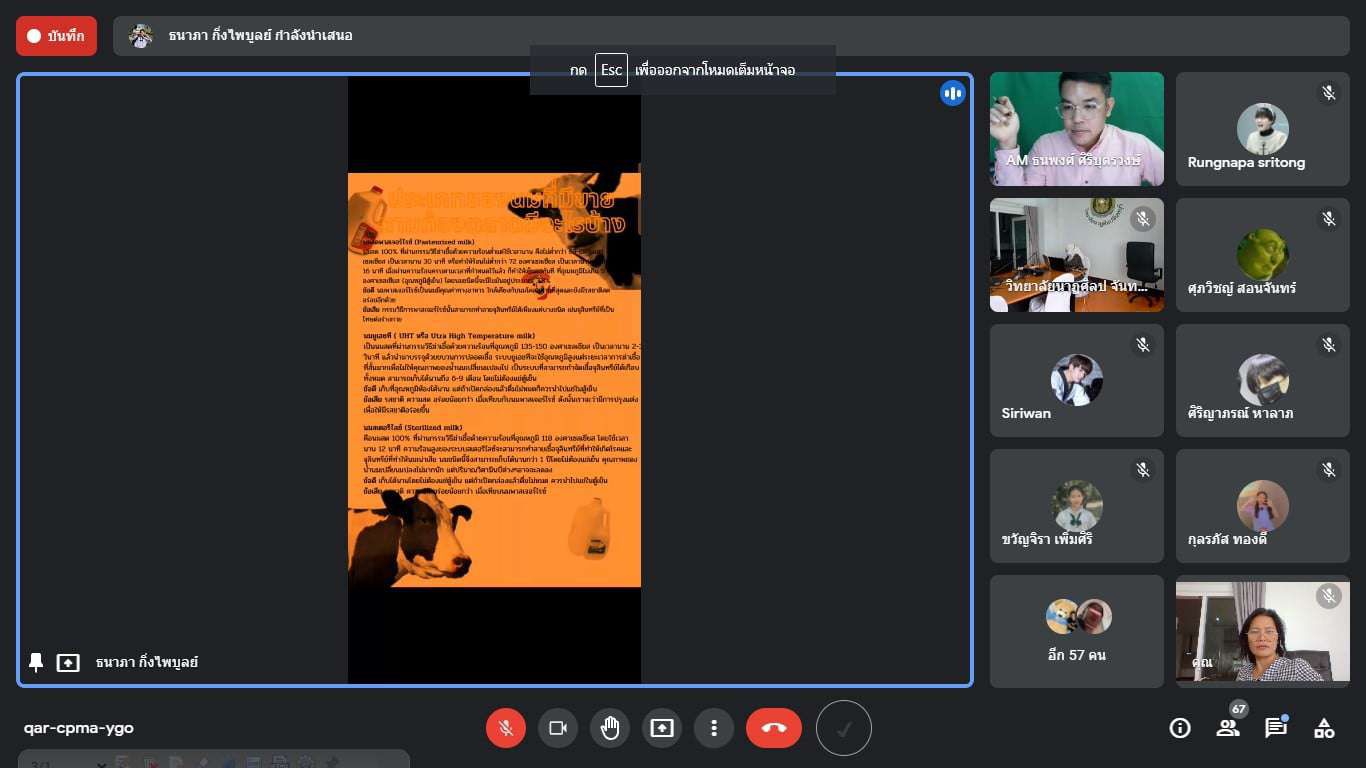1366x768 pixels.
Task: Open the activities shapes icon
Action: (1324, 728)
